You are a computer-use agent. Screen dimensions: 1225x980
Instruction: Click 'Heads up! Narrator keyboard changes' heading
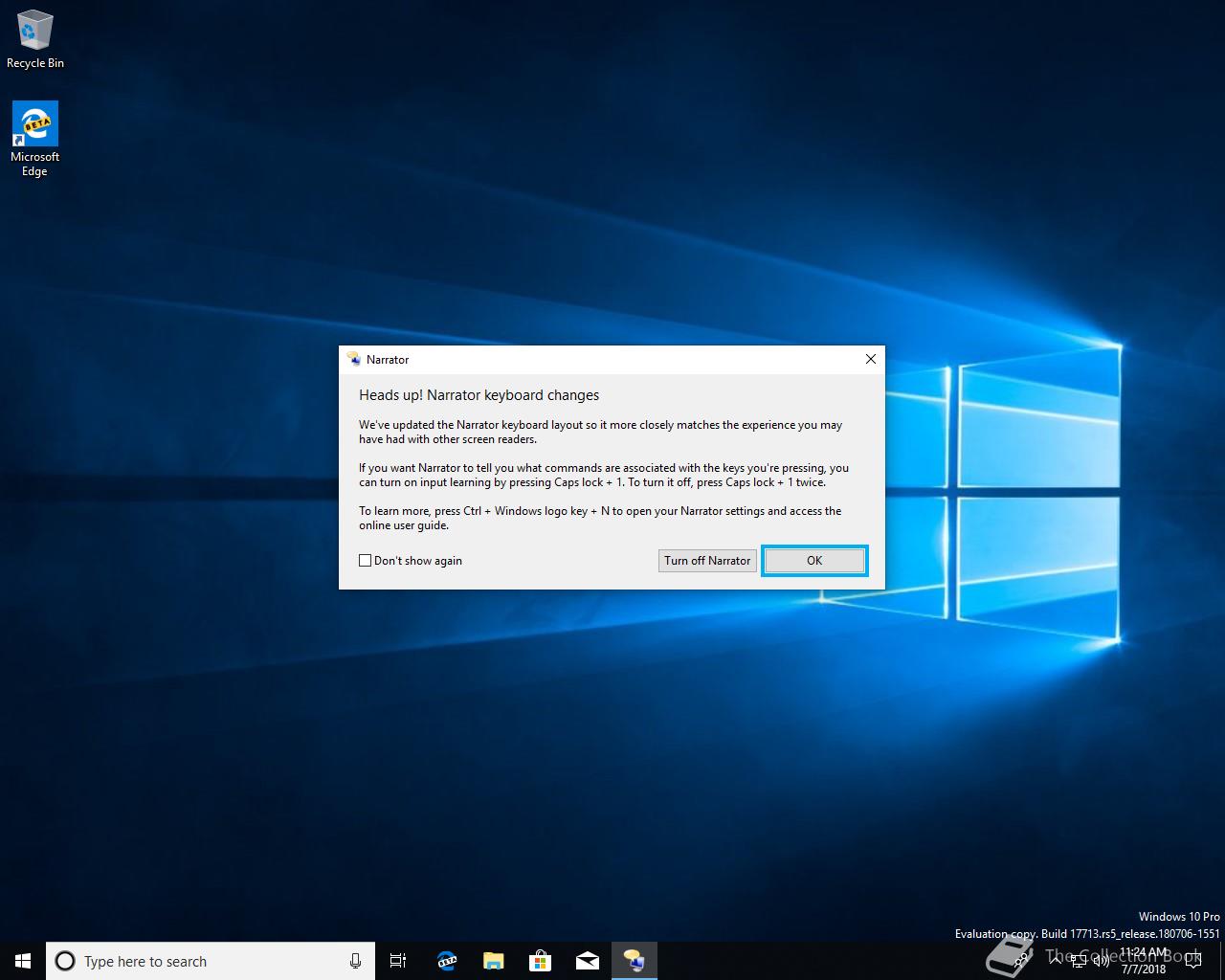tap(479, 395)
